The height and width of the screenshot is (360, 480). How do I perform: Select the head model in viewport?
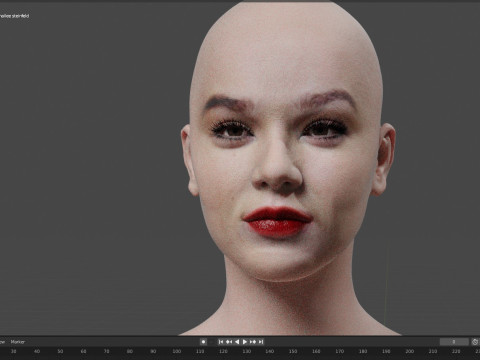[287, 167]
